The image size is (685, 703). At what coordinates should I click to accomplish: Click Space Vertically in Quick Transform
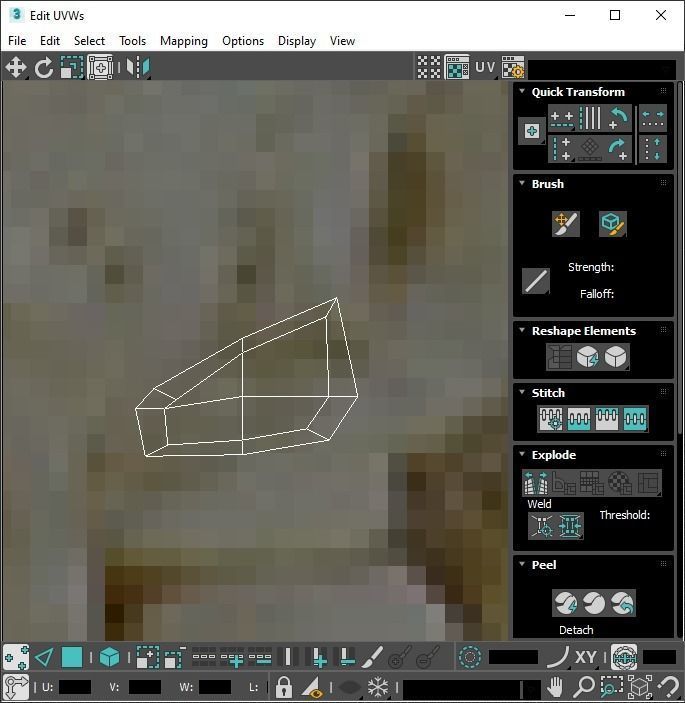pyautogui.click(x=653, y=149)
